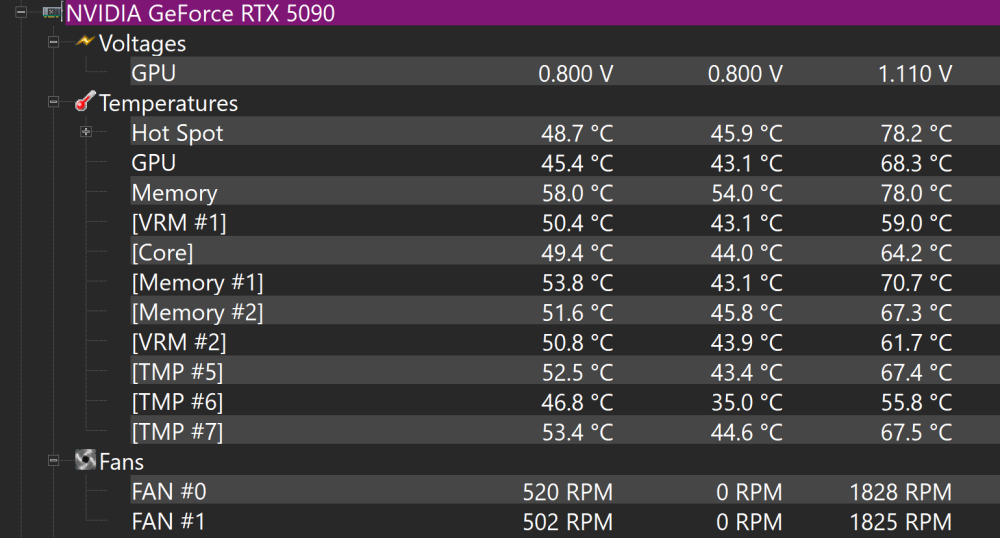The image size is (1000, 538).
Task: Collapse the Voltages group
Action: point(54,42)
